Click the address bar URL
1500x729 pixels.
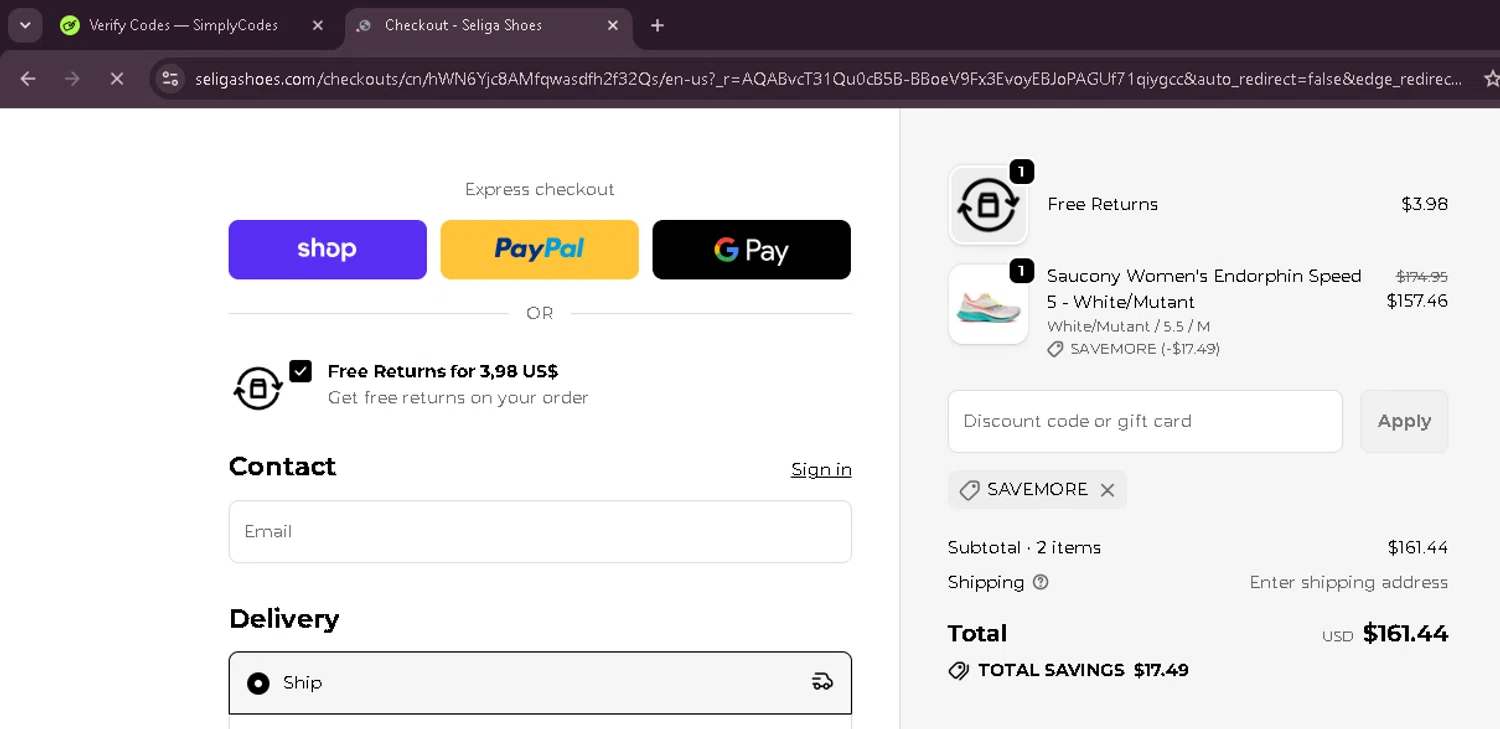pyautogui.click(x=828, y=78)
